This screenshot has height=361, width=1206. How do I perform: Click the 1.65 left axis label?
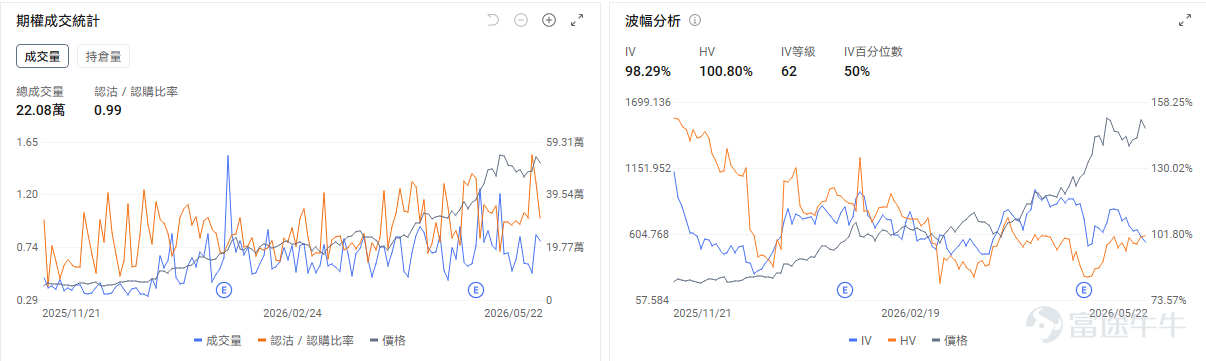click(x=27, y=142)
